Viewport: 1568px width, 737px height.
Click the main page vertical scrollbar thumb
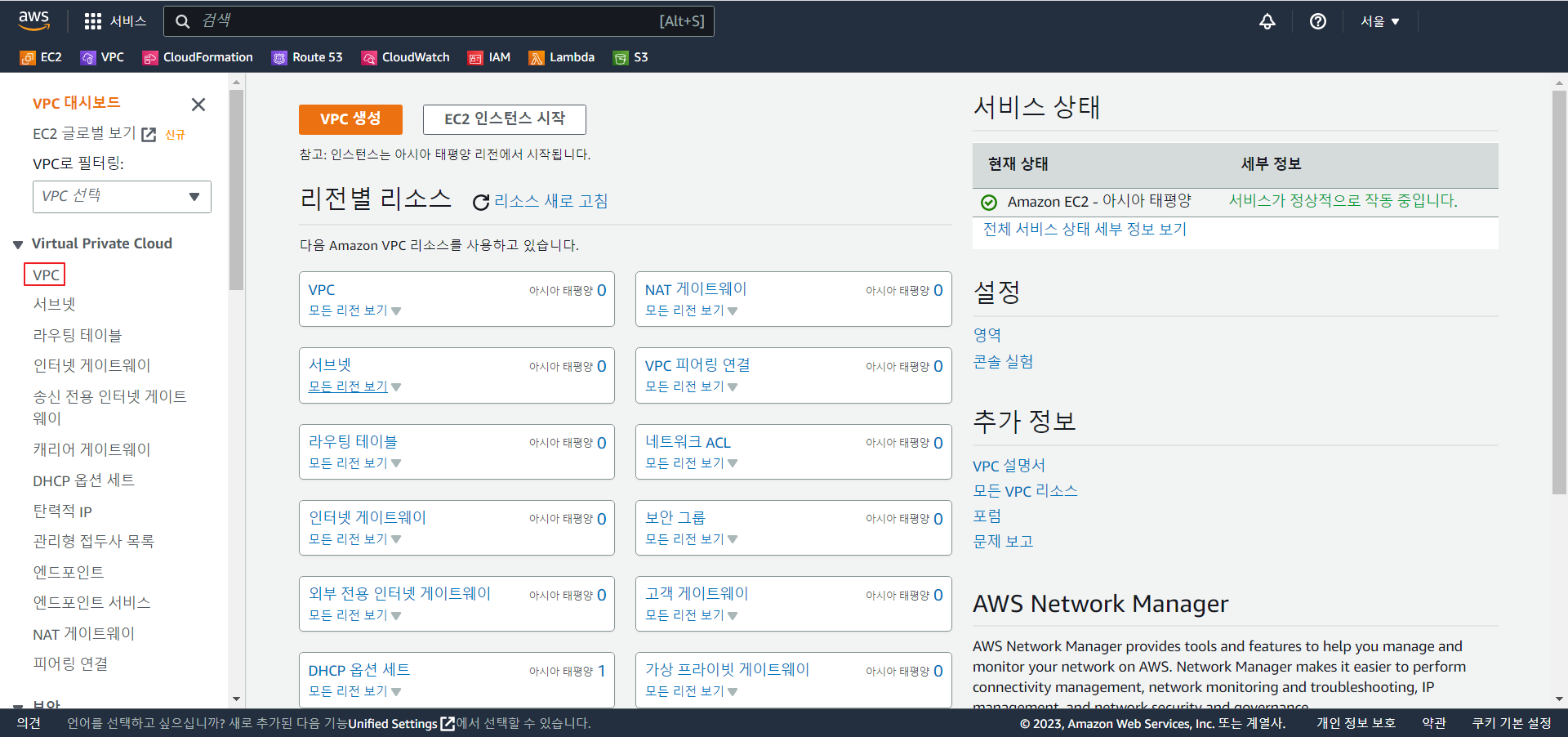pos(1559,292)
